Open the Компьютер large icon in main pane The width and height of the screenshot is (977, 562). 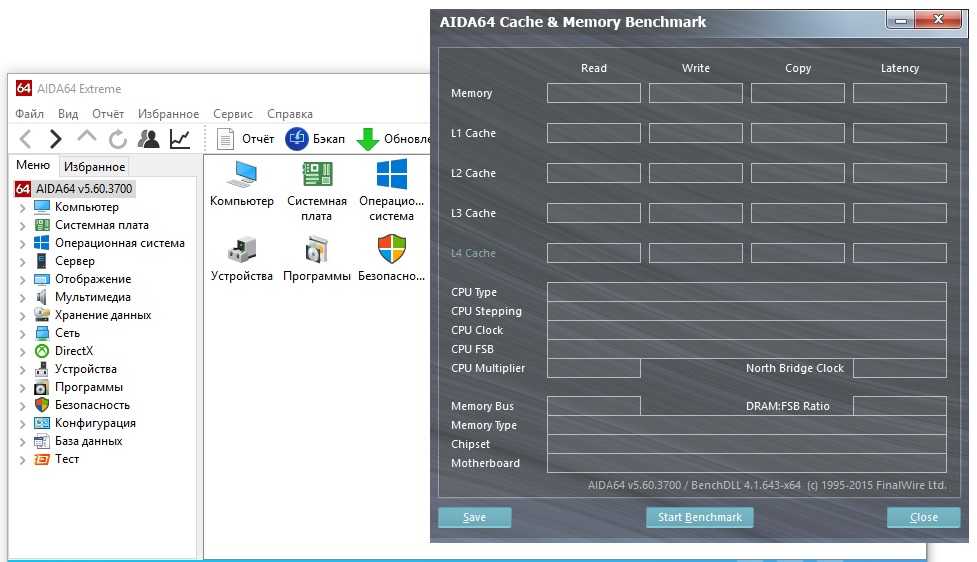pyautogui.click(x=242, y=184)
